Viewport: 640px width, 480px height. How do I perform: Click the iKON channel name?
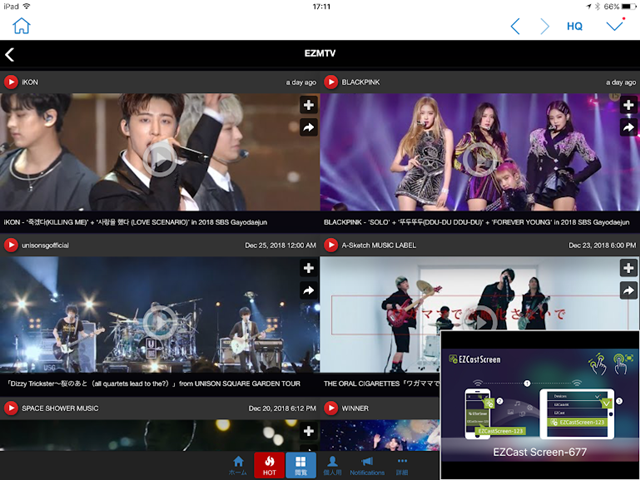30,82
